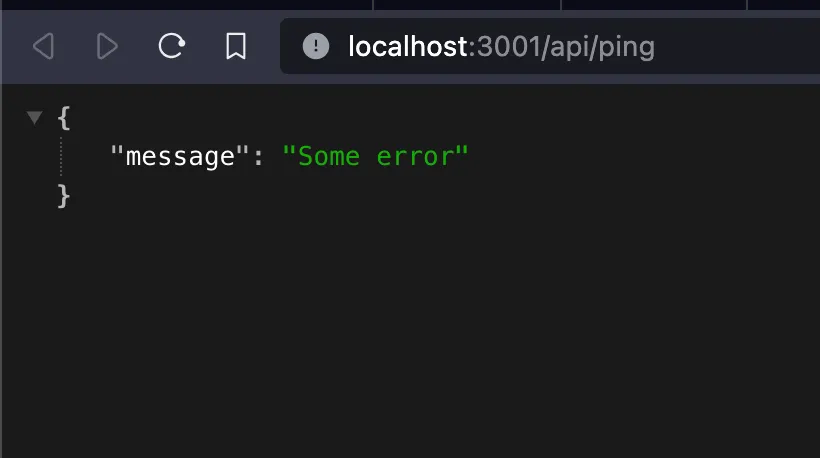
Task: Click the "/api/ping" path in the URL
Action: click(x=600, y=46)
